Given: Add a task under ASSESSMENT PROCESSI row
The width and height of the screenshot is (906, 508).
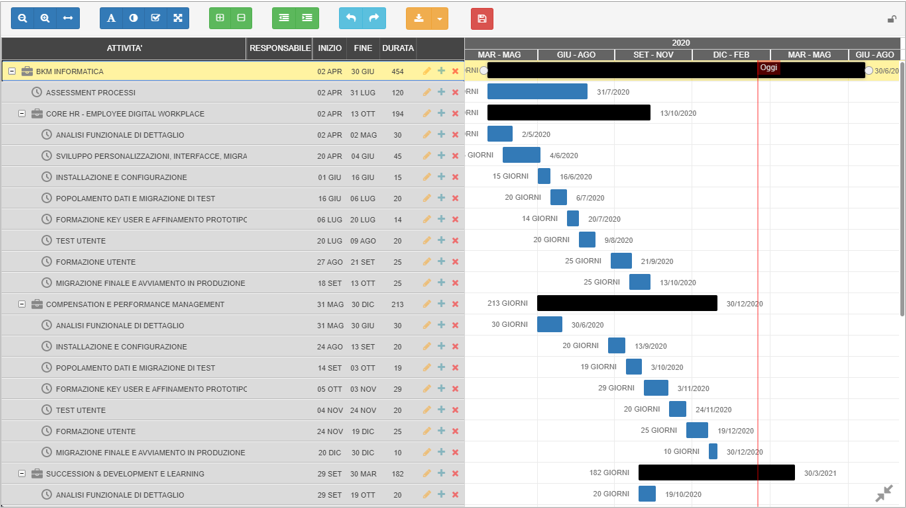Looking at the screenshot, I should pos(441,92).
